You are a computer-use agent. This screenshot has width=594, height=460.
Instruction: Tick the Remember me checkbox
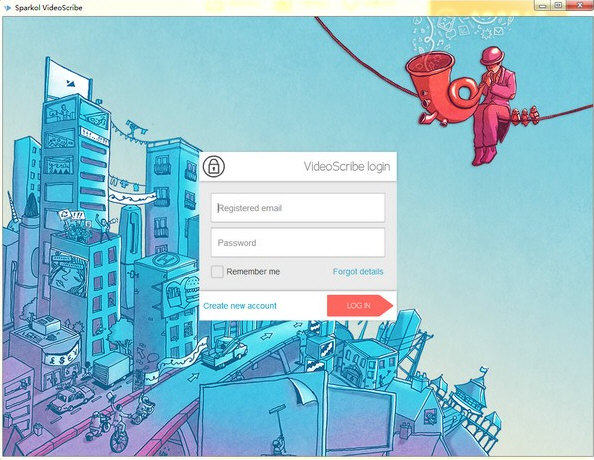click(217, 272)
